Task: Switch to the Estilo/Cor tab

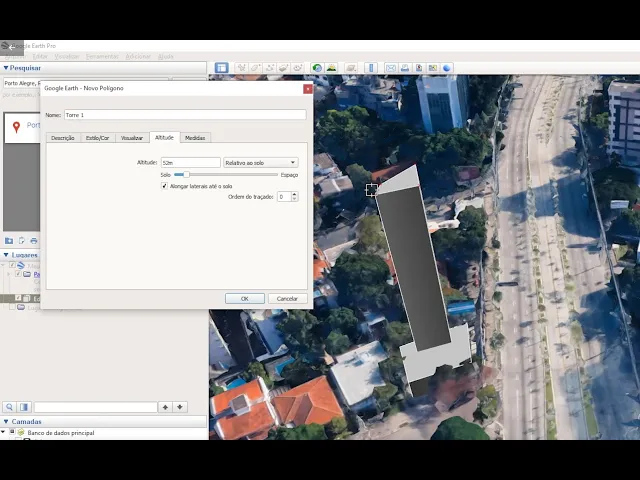Action: tap(98, 138)
